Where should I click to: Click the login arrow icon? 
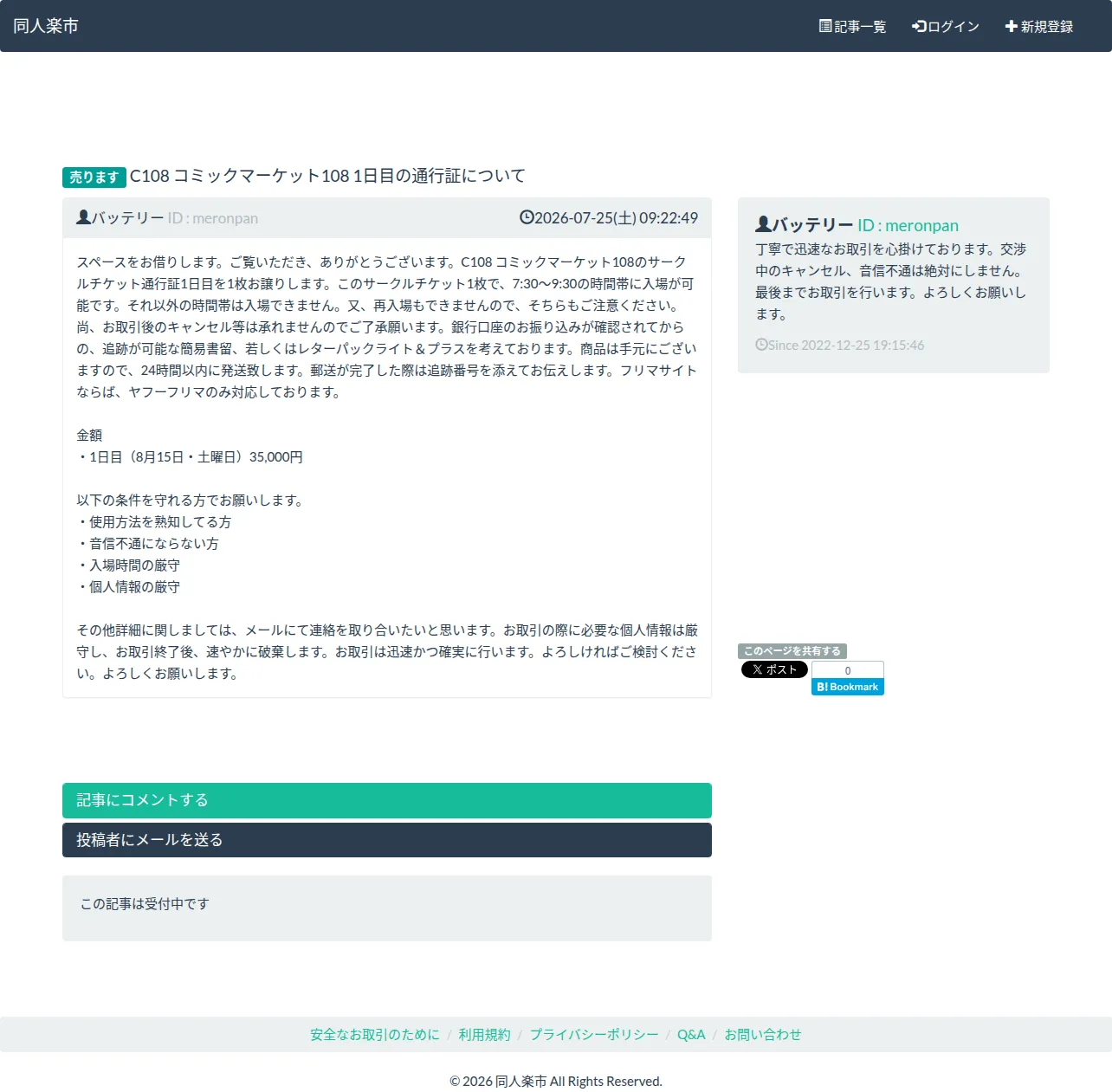pos(919,26)
